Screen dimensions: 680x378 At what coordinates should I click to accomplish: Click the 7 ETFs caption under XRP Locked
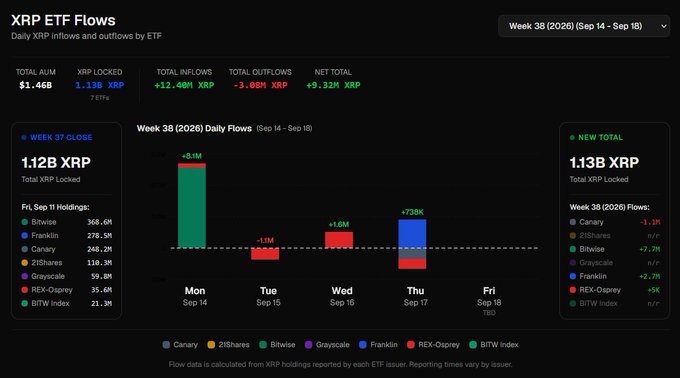pos(100,98)
